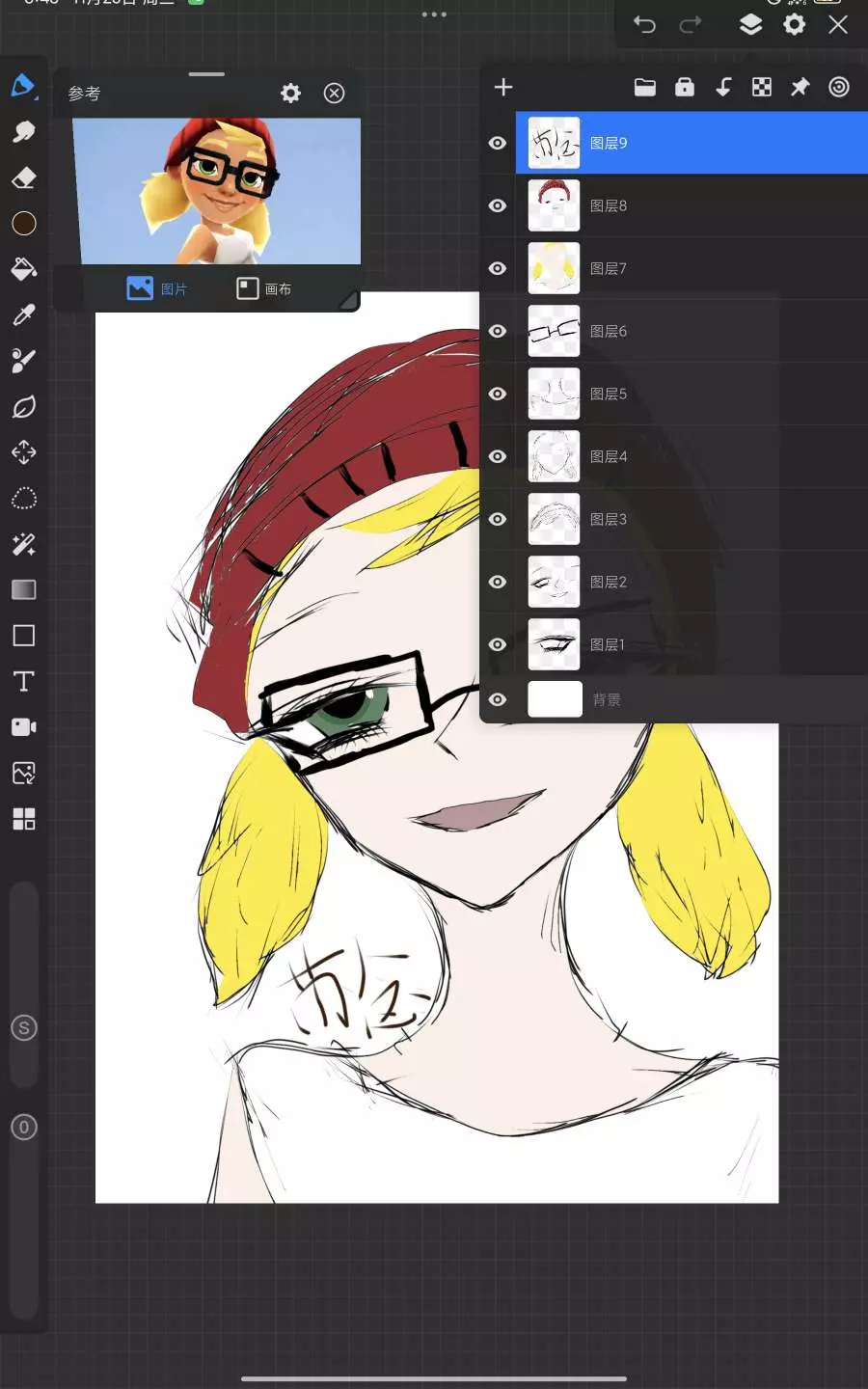Screen dimensions: 868x1389
Task: Toggle visibility of 背景 layer
Action: click(498, 699)
